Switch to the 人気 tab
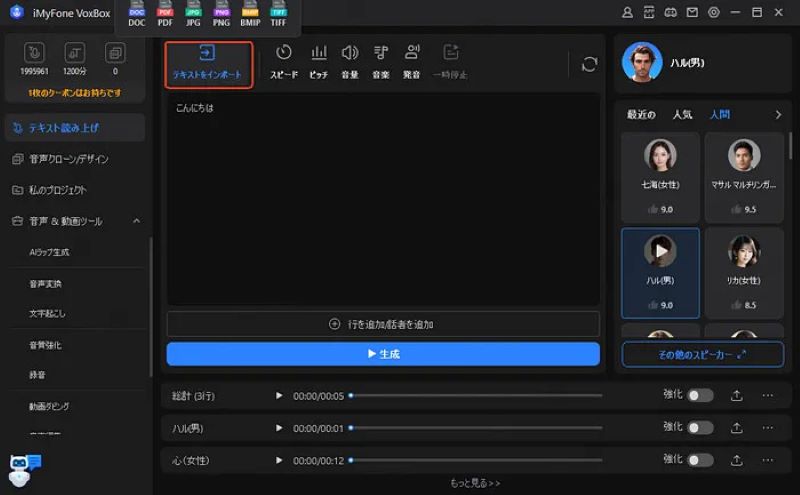Viewport: 800px width, 495px height. (682, 115)
